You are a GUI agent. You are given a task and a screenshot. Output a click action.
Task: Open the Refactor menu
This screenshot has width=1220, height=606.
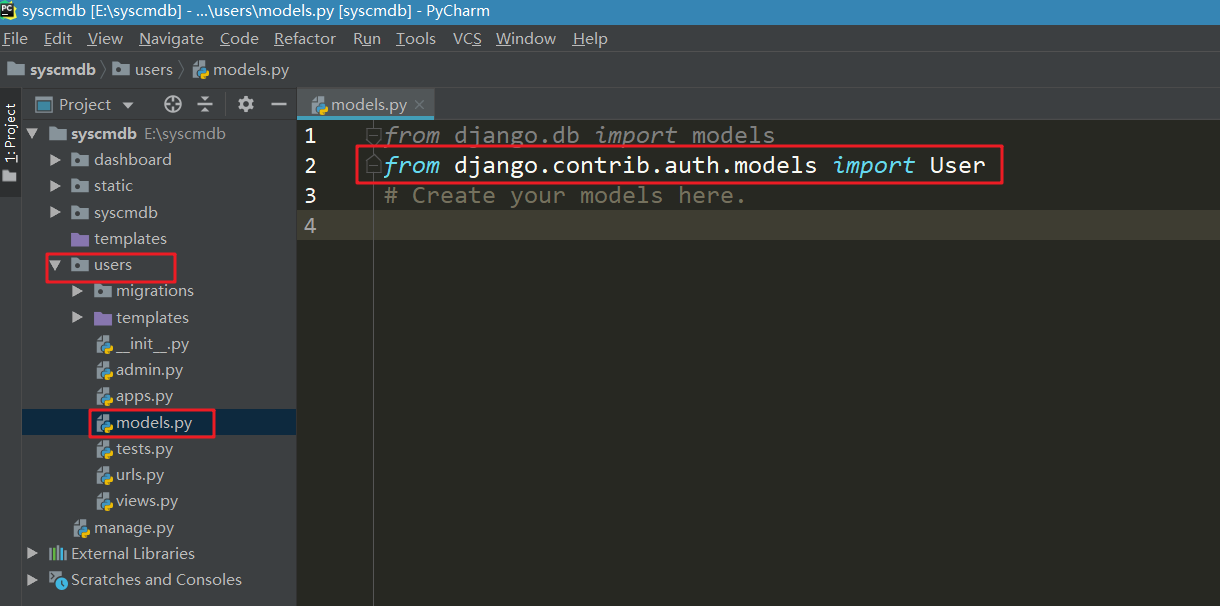(305, 39)
